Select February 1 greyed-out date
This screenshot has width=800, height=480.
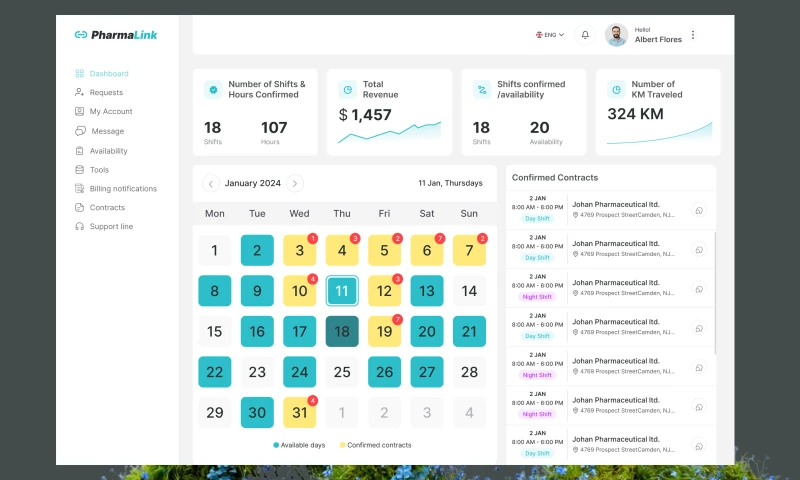342,412
